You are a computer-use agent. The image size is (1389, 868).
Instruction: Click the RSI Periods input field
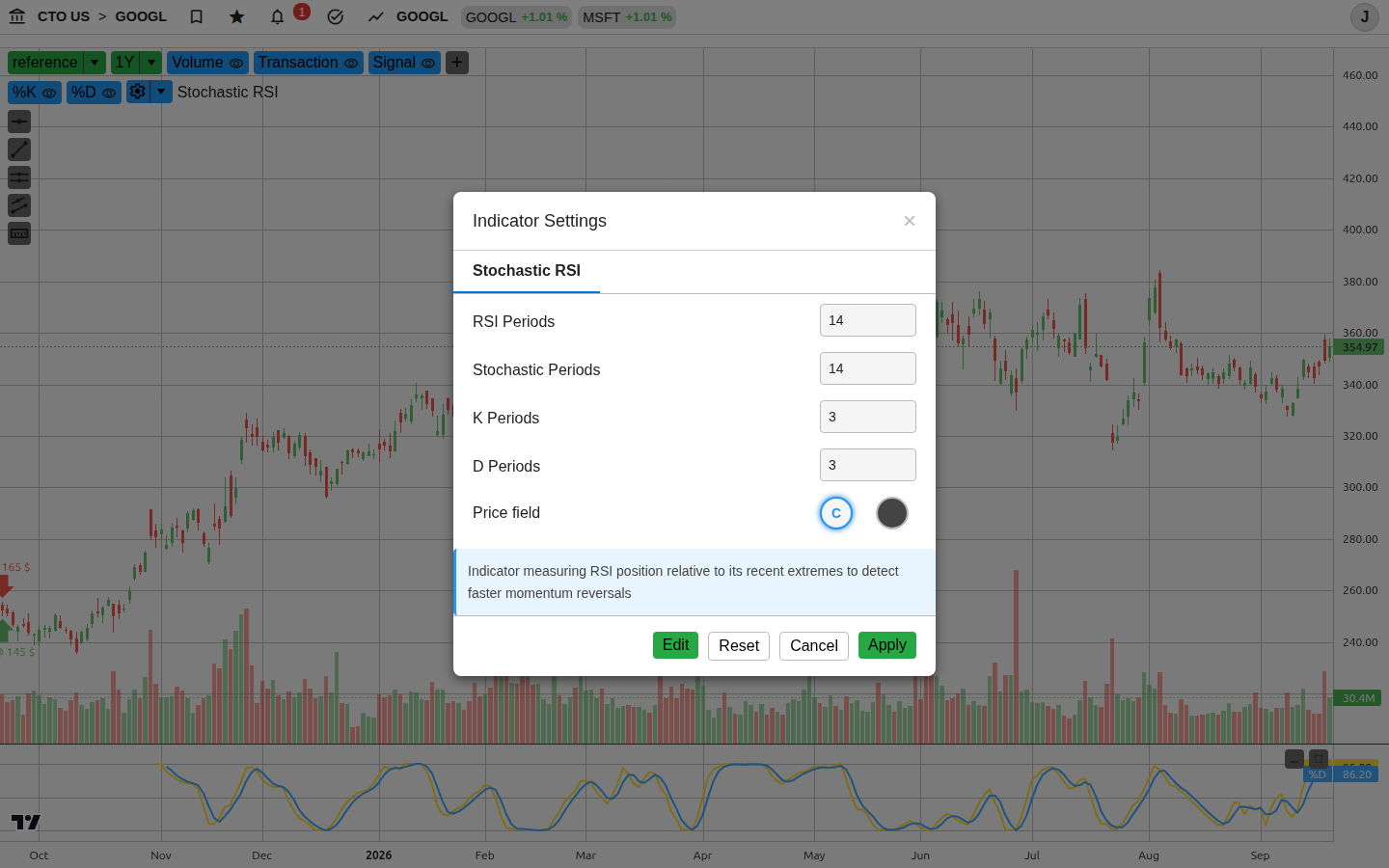pyautogui.click(x=868, y=320)
